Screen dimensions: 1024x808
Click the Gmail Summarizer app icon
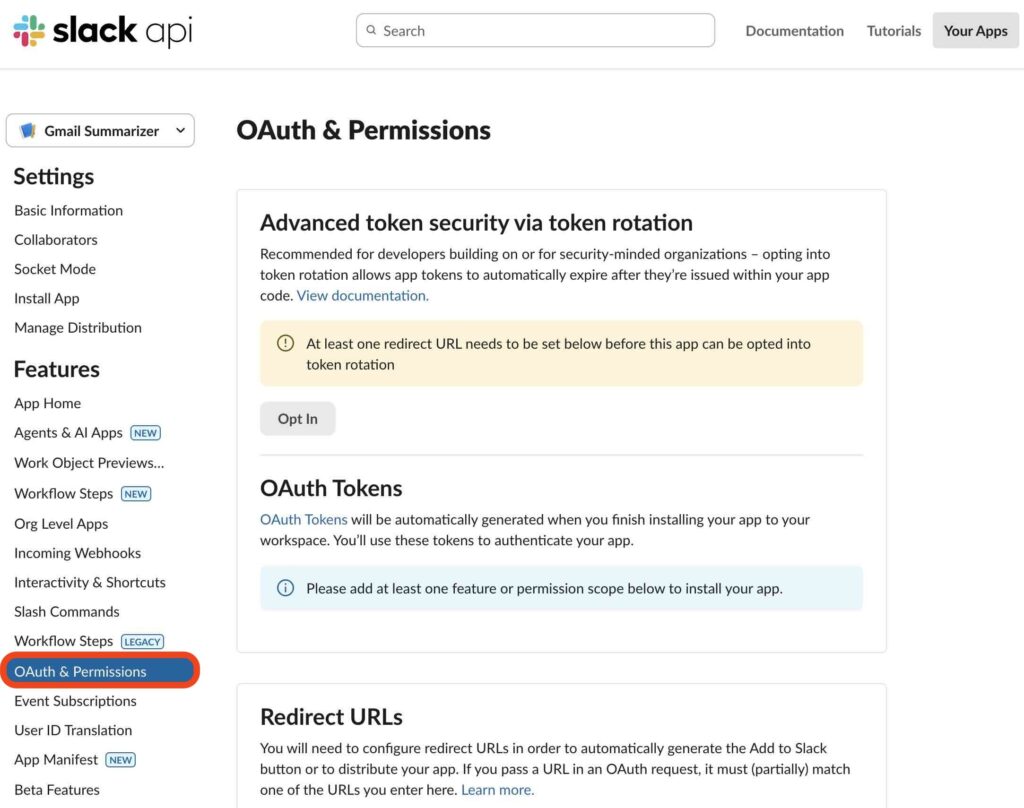pos(25,130)
